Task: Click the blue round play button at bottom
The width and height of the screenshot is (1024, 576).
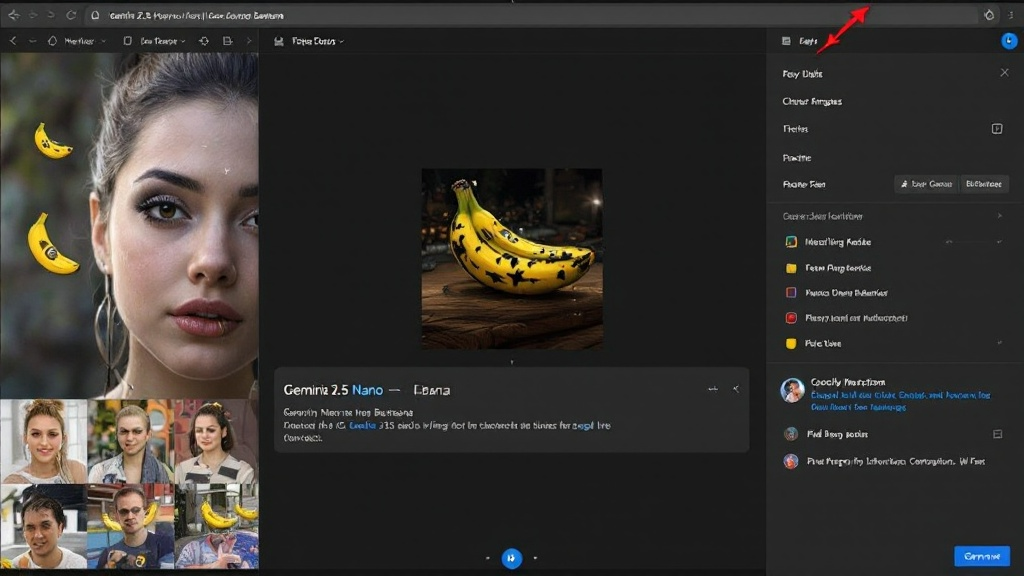Action: (511, 558)
